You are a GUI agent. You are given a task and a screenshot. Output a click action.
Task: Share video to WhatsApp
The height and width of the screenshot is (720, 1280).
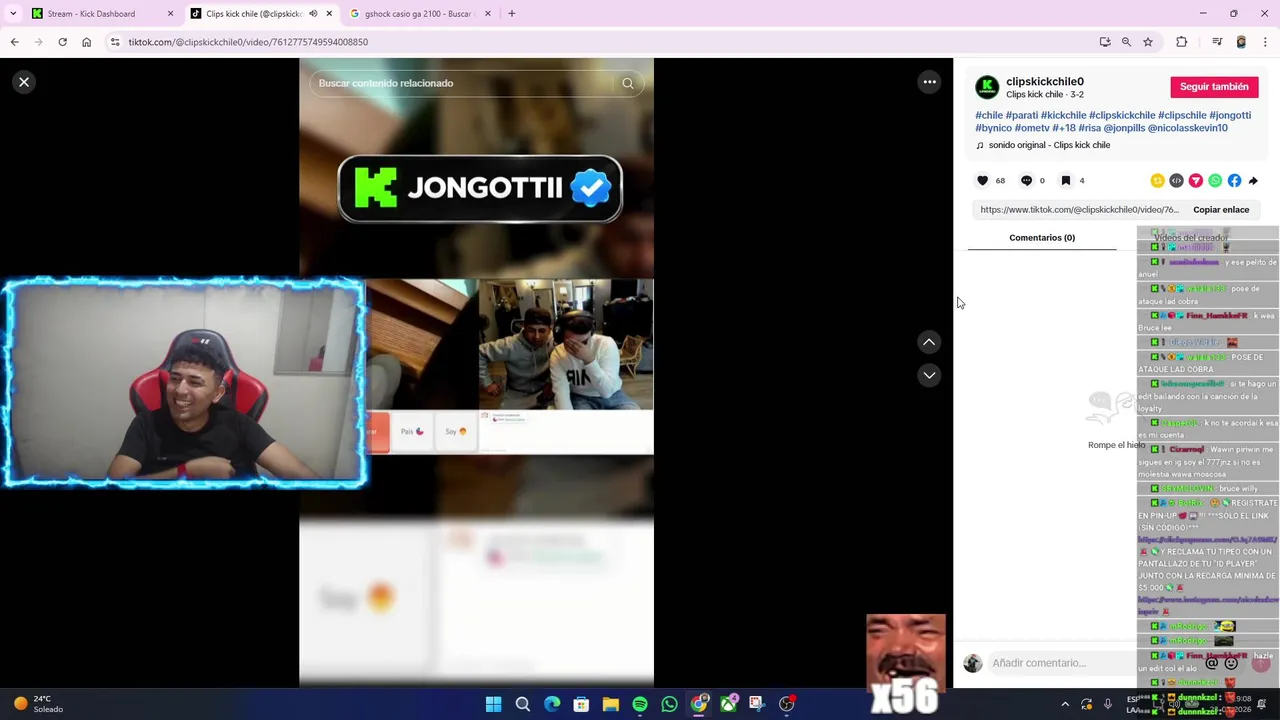1215,181
